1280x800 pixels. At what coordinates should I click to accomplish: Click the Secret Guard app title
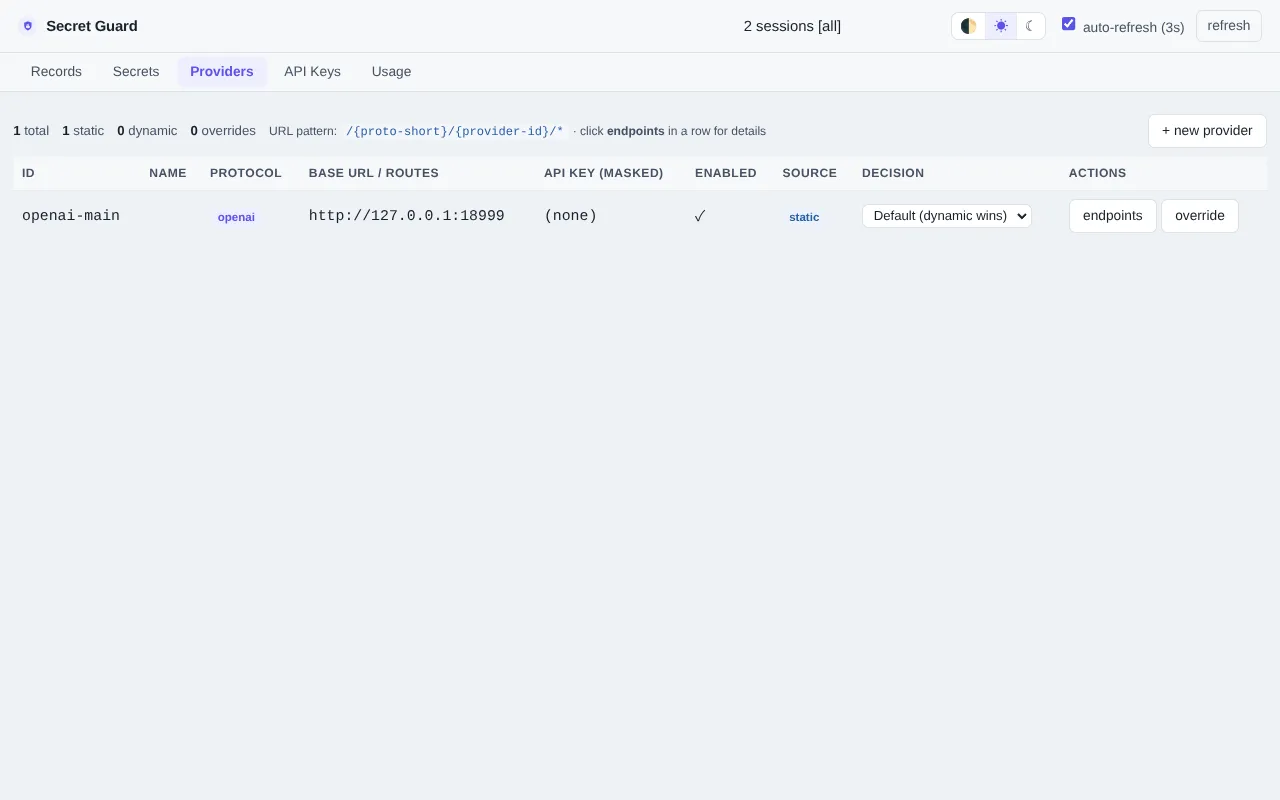tap(92, 26)
